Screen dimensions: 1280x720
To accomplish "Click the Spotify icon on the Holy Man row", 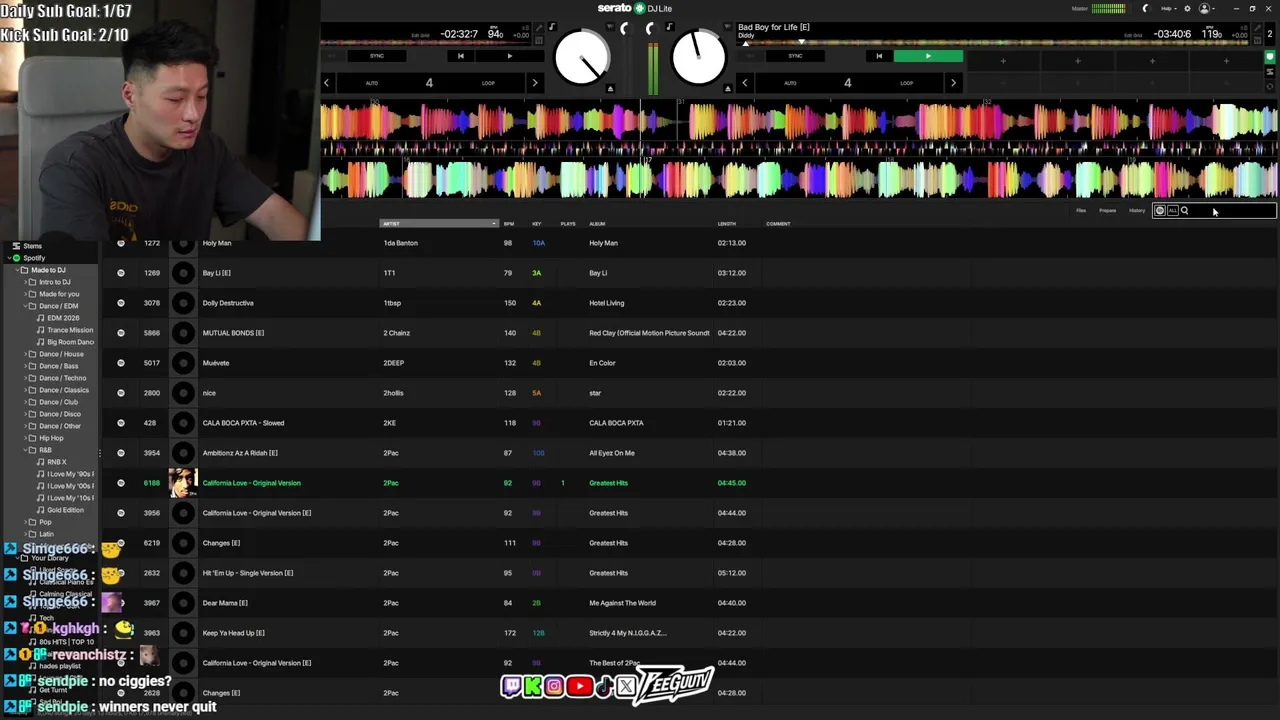I will tap(121, 243).
